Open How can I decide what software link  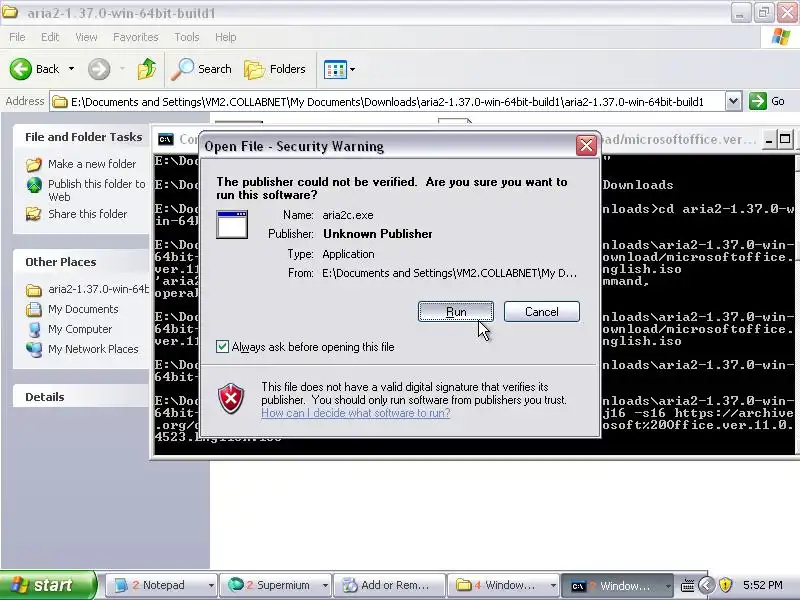356,413
